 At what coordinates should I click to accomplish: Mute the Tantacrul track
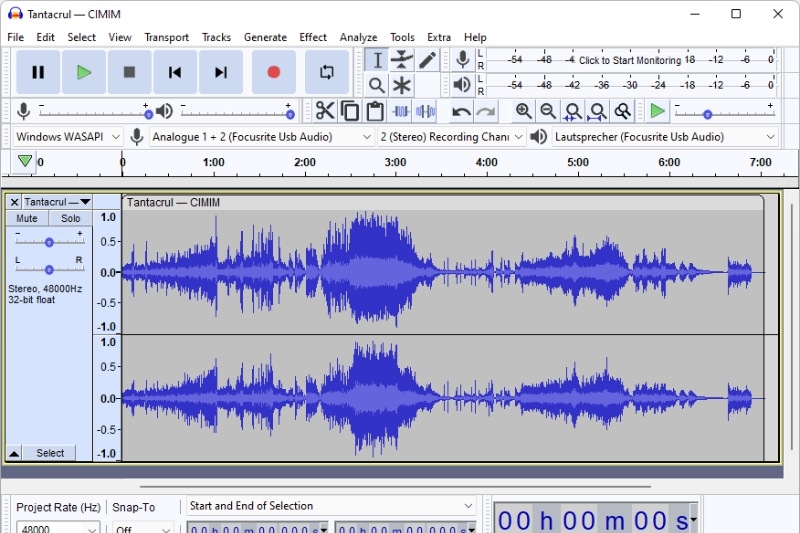click(27, 218)
